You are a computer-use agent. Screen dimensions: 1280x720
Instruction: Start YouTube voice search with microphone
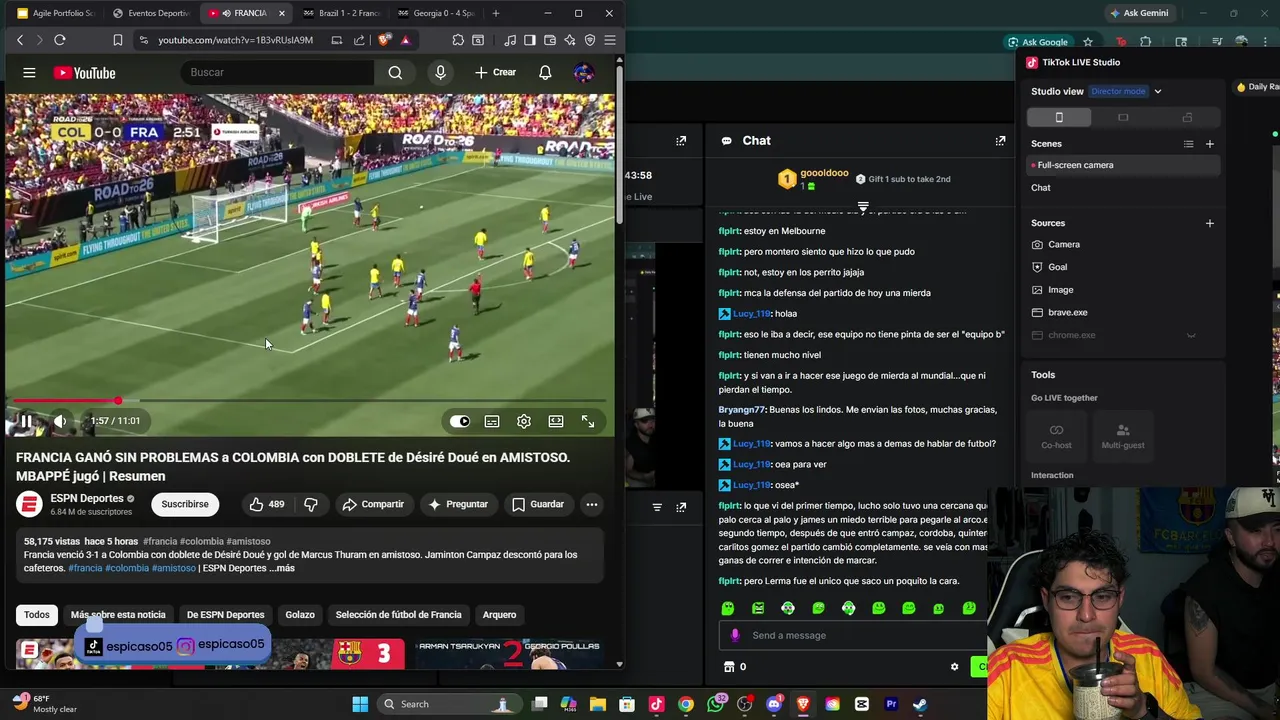click(440, 72)
